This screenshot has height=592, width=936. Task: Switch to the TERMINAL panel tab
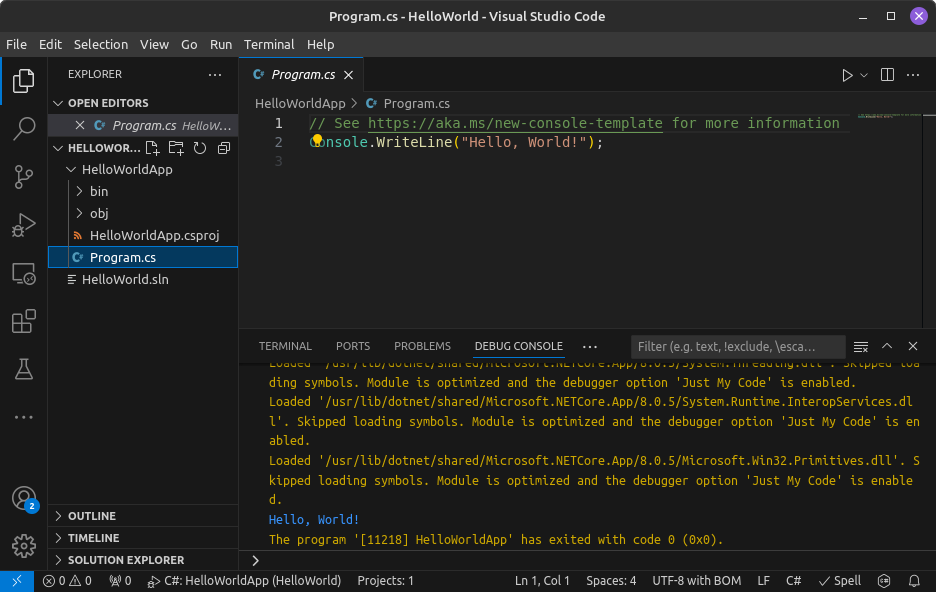[x=285, y=346]
